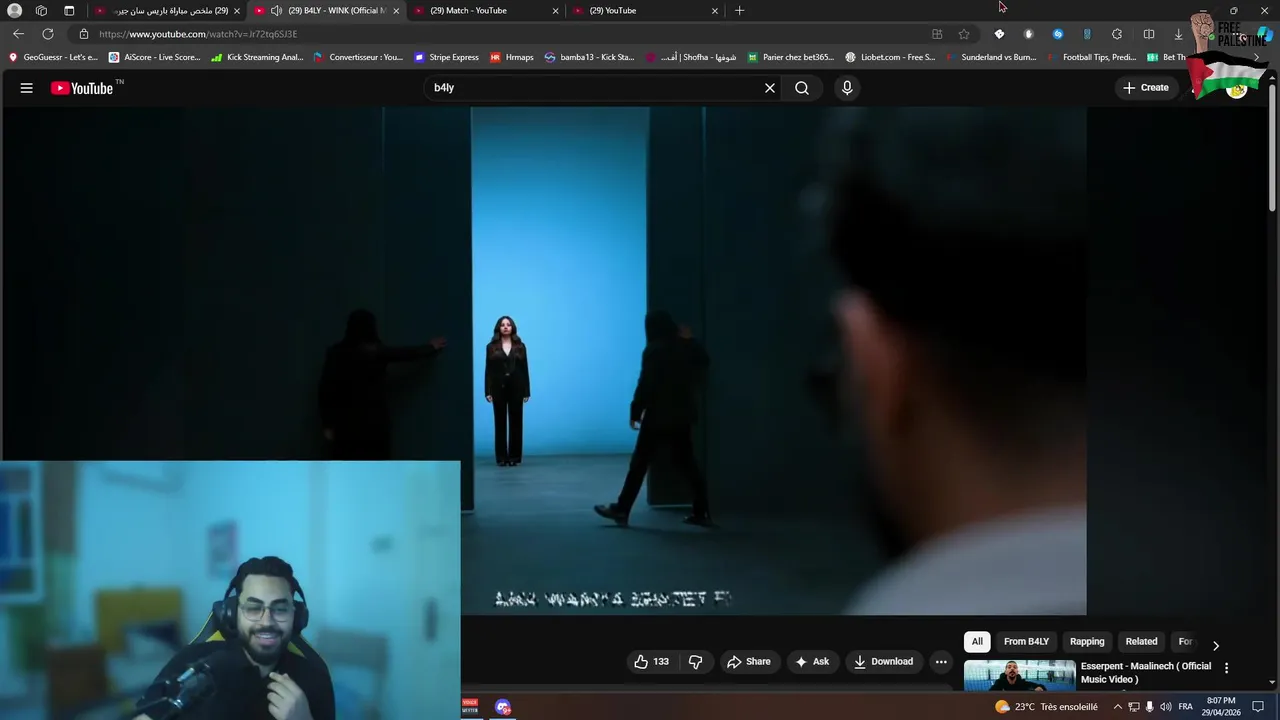Open Kick Streaming Analytics bookmark
This screenshot has width=1280, height=720.
257,57
